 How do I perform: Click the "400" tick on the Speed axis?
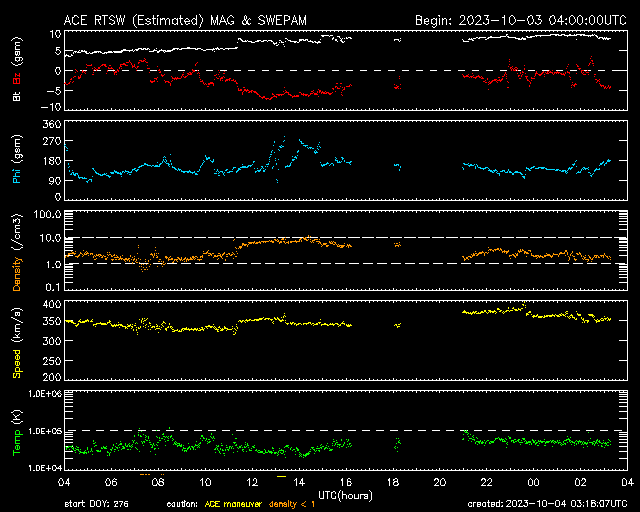[x=52, y=304]
